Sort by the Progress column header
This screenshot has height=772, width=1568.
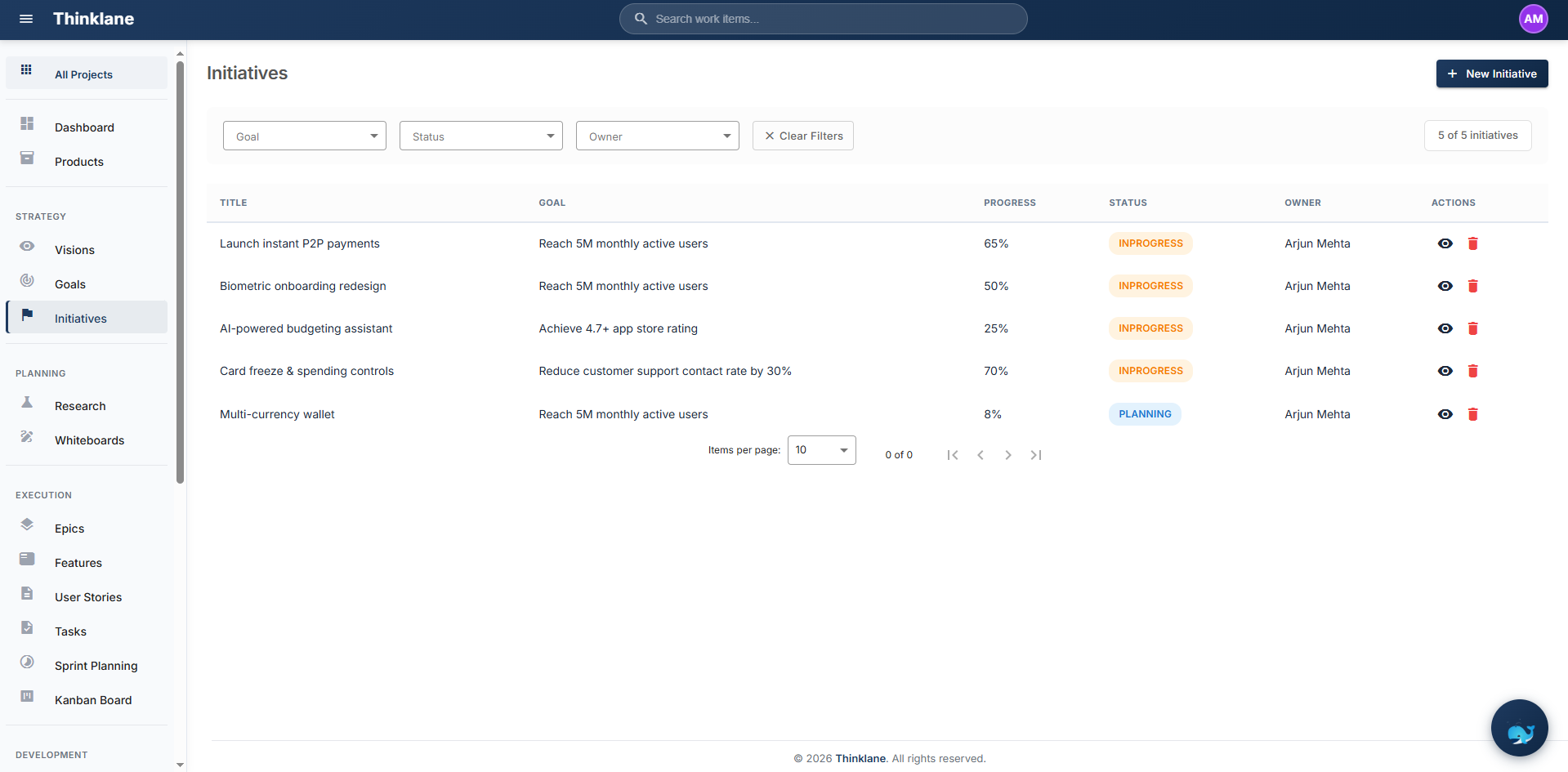coord(1009,203)
